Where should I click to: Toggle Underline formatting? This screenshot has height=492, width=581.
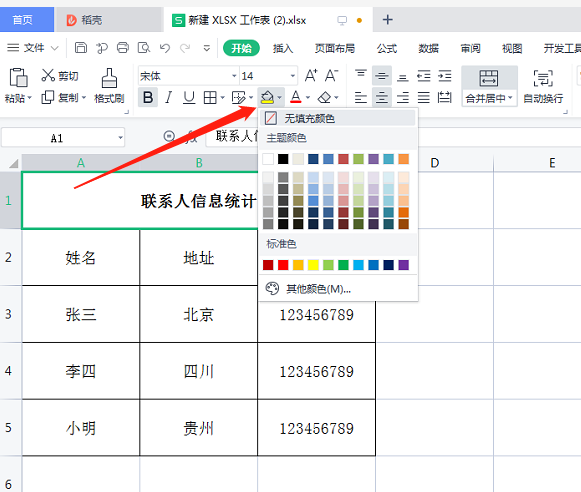tap(189, 97)
